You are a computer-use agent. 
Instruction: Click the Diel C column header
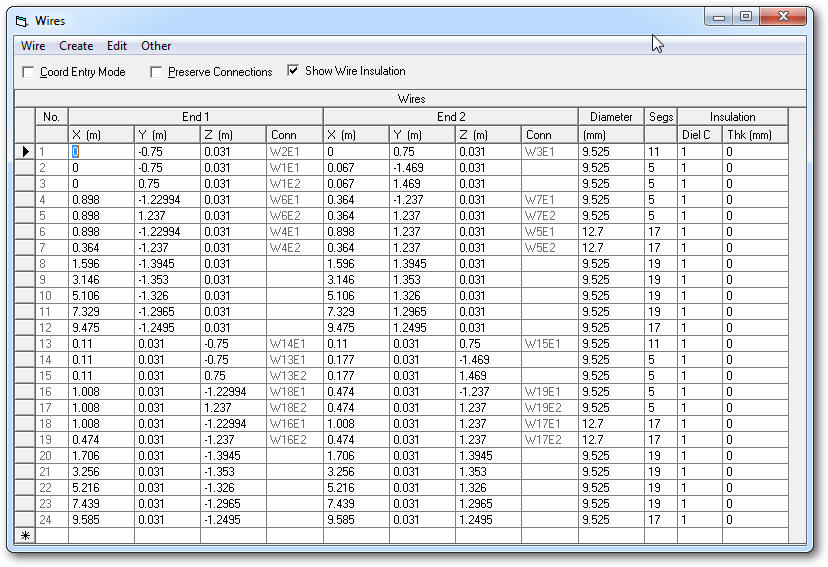(x=700, y=135)
